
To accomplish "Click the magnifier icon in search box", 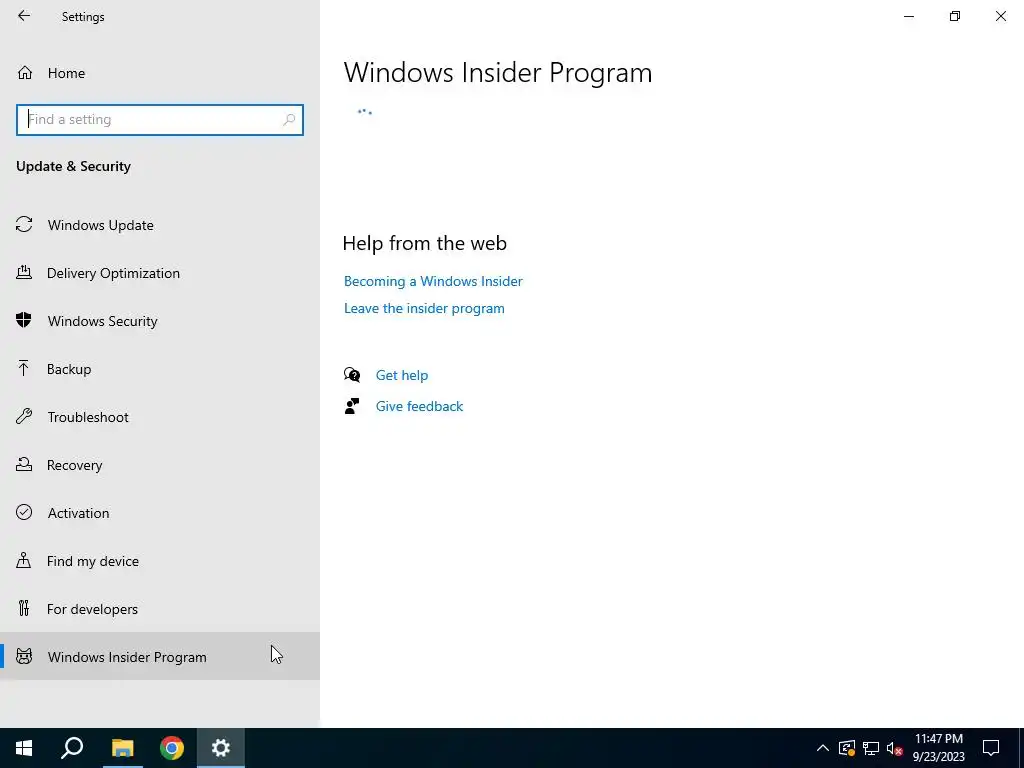I will [x=289, y=120].
